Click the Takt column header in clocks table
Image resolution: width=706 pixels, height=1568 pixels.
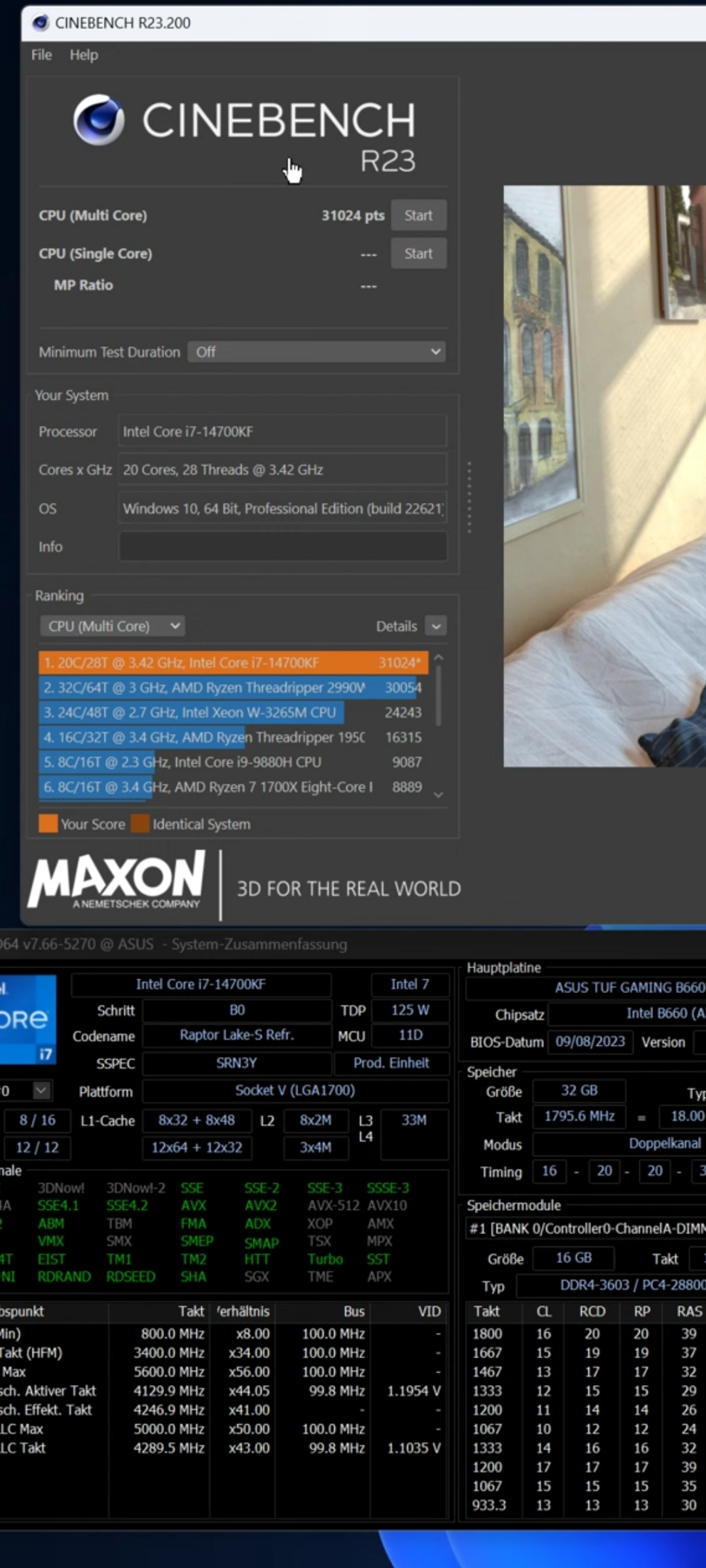point(191,1311)
